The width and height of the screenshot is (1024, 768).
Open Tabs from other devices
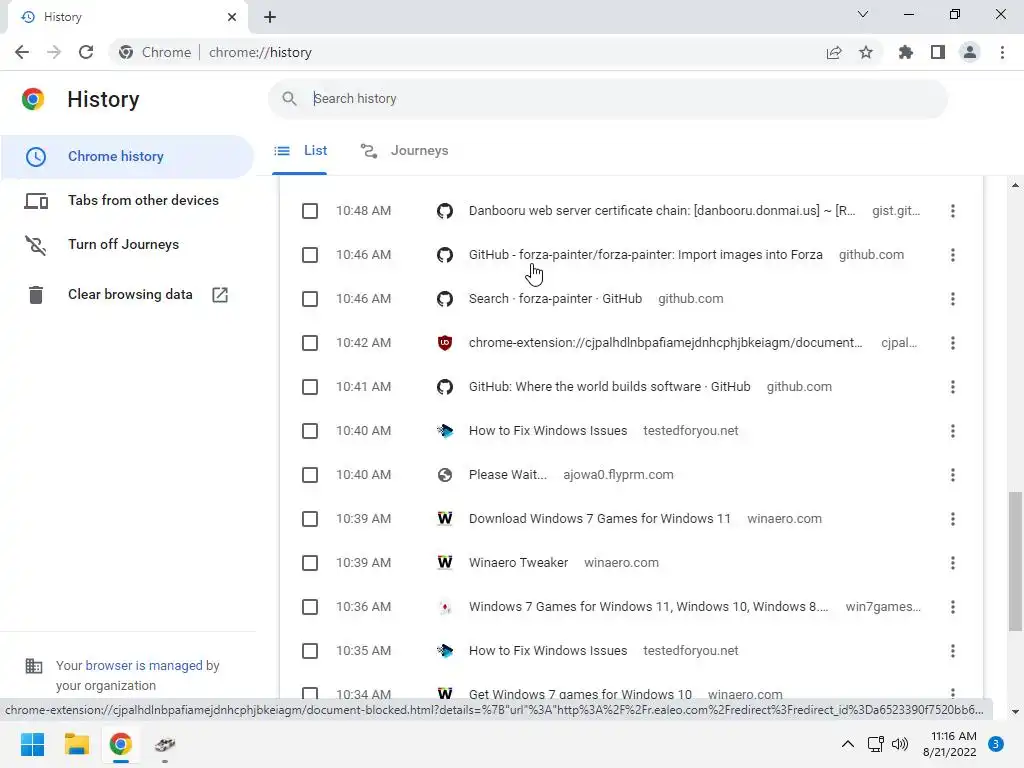(x=127, y=200)
